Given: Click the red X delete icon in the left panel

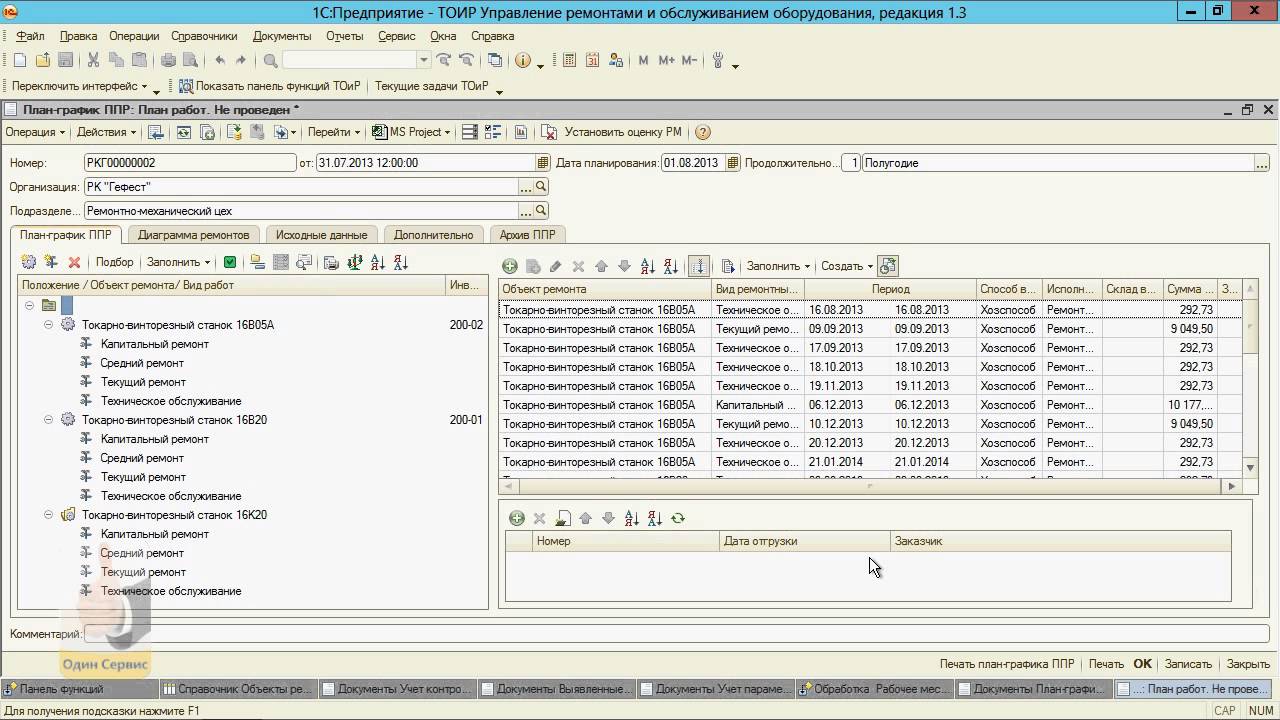Looking at the screenshot, I should [74, 263].
